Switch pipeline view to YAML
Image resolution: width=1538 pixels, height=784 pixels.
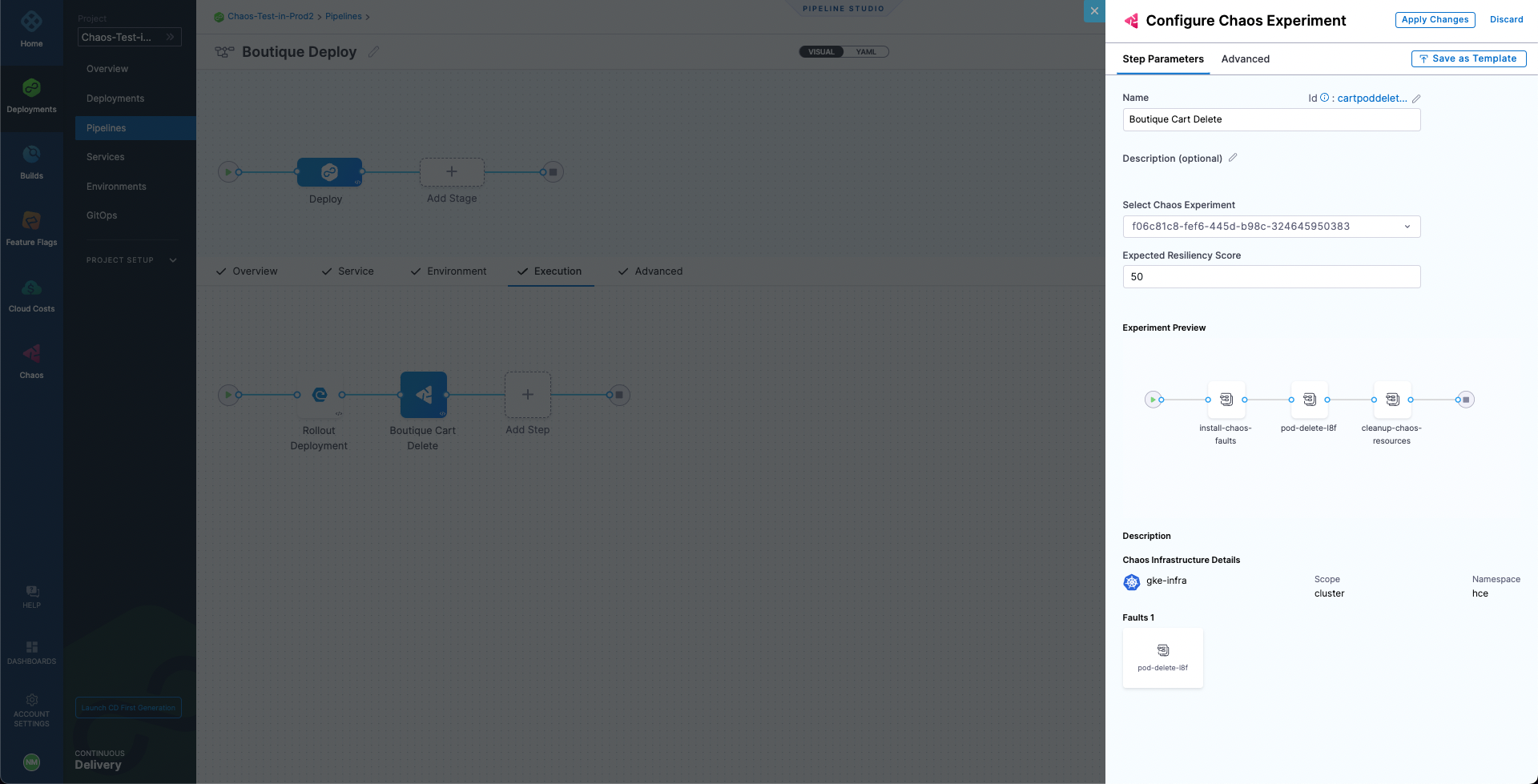pyautogui.click(x=866, y=52)
